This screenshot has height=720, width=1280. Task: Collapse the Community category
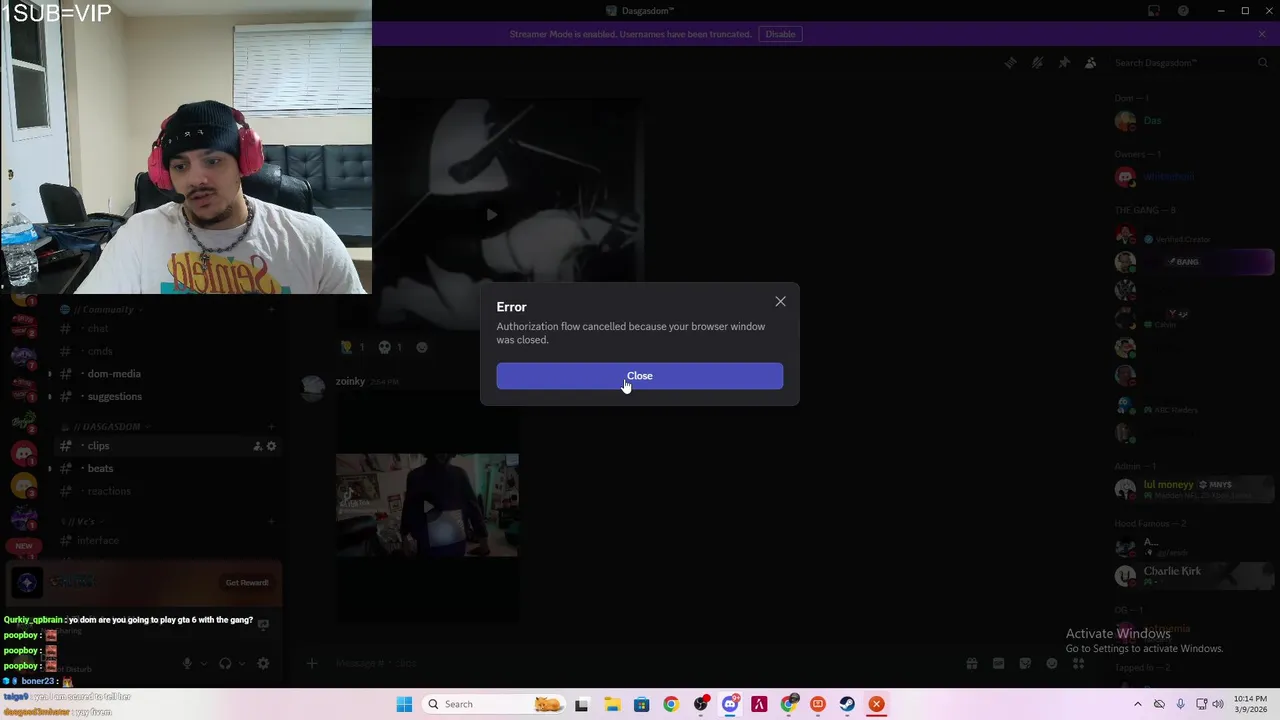(103, 310)
